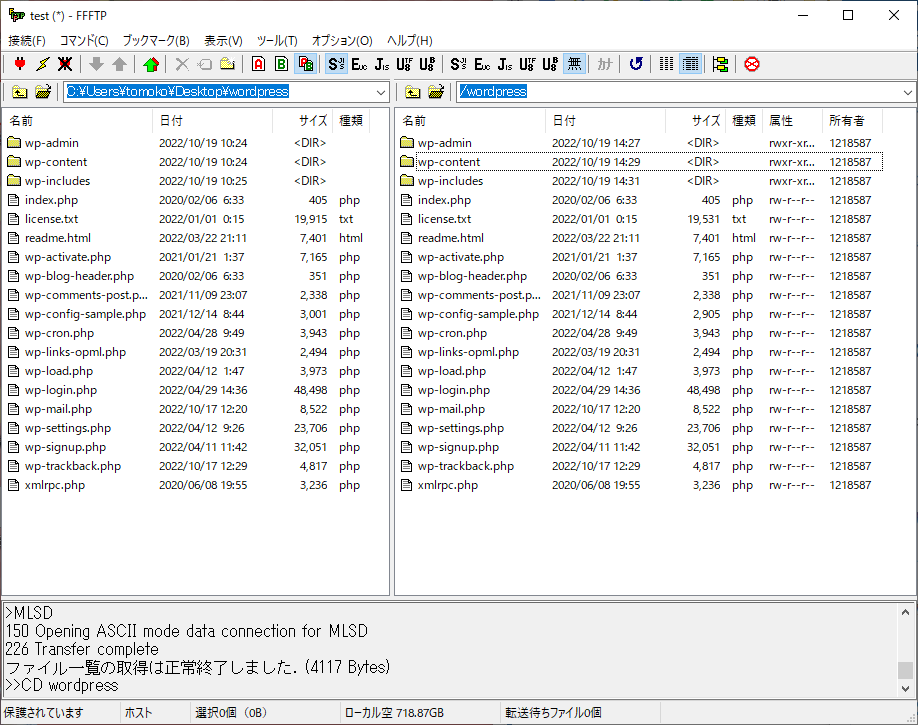This screenshot has width=918, height=725.
Task: Click the Delete X icon in toolbar
Action: tap(182, 64)
